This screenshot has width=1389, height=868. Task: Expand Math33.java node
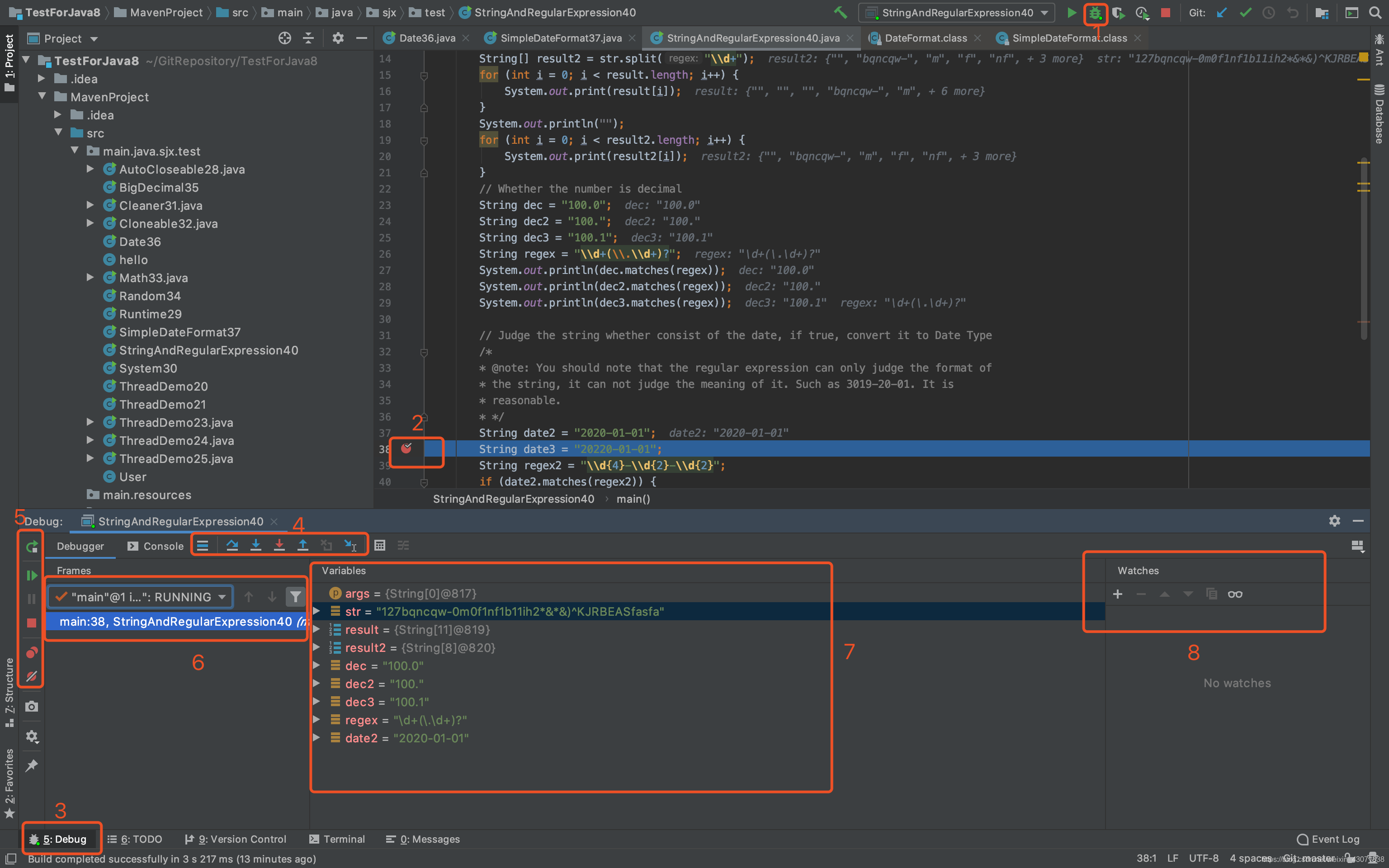click(x=90, y=277)
